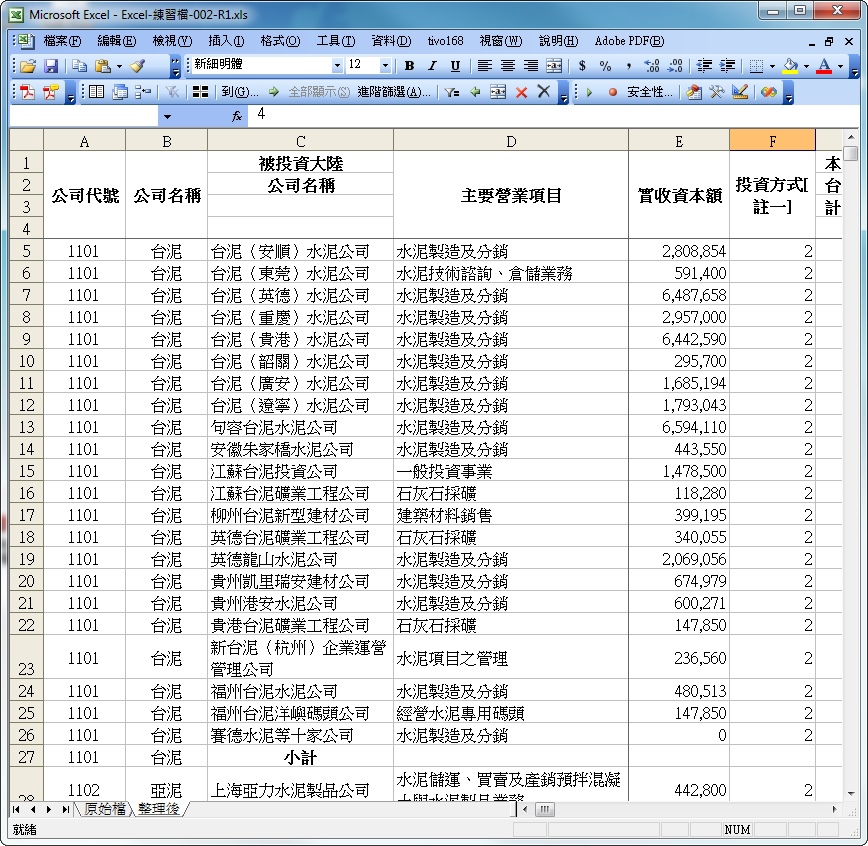Open the 資料(D) menu
This screenshot has height=846, width=868.
point(391,41)
